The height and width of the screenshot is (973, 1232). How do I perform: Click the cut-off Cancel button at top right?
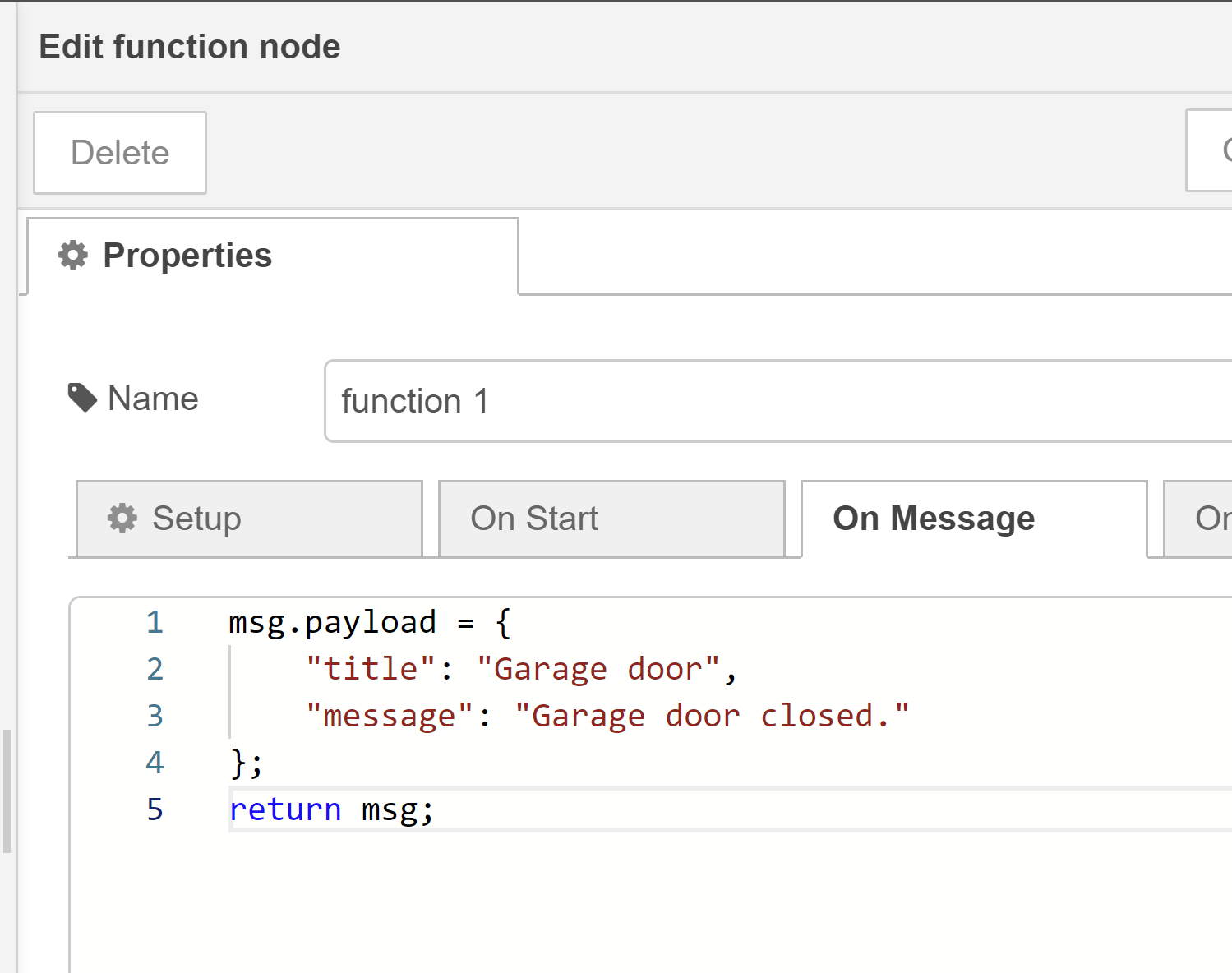[1209, 150]
